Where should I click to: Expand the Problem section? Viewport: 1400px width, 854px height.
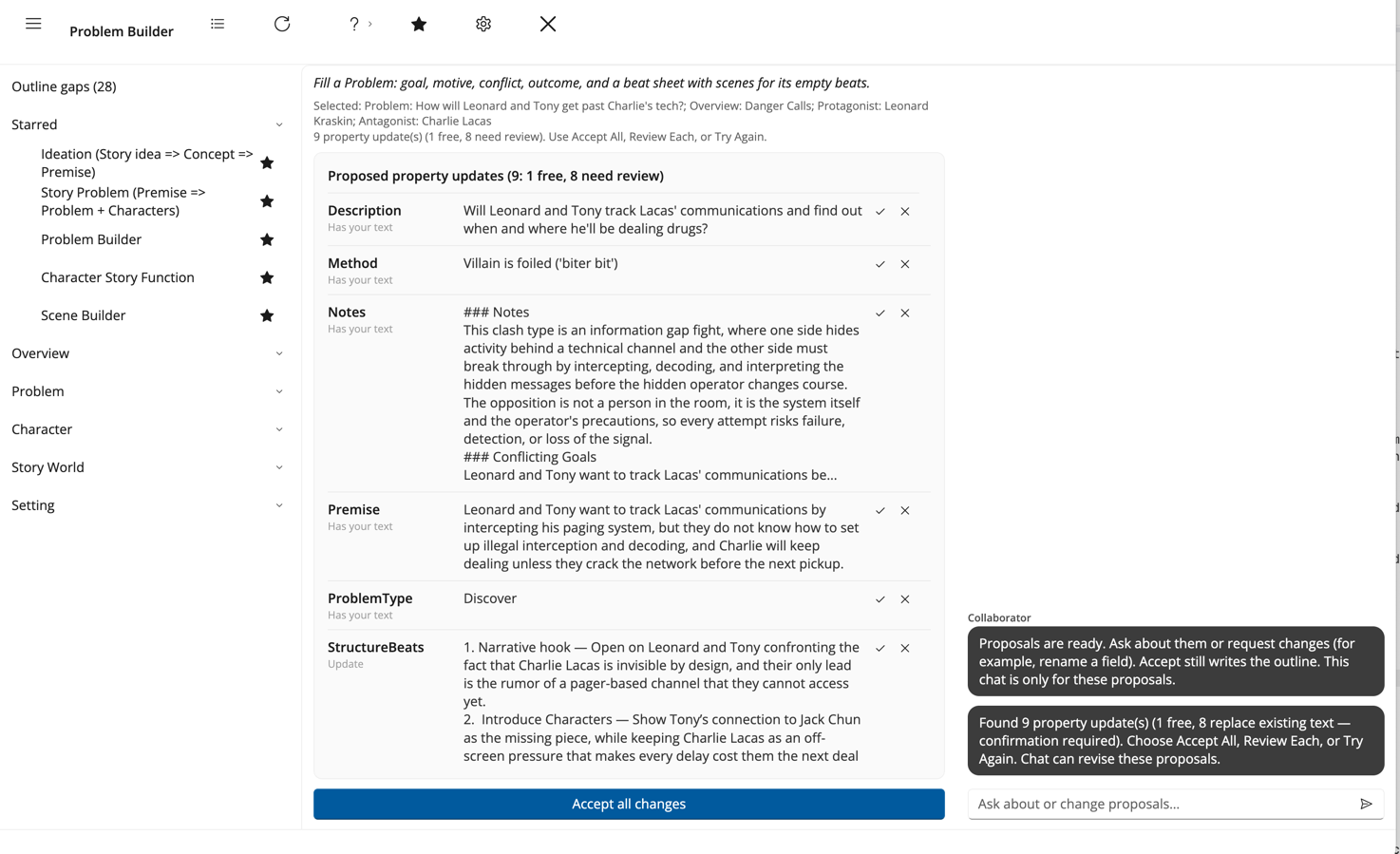point(279,391)
